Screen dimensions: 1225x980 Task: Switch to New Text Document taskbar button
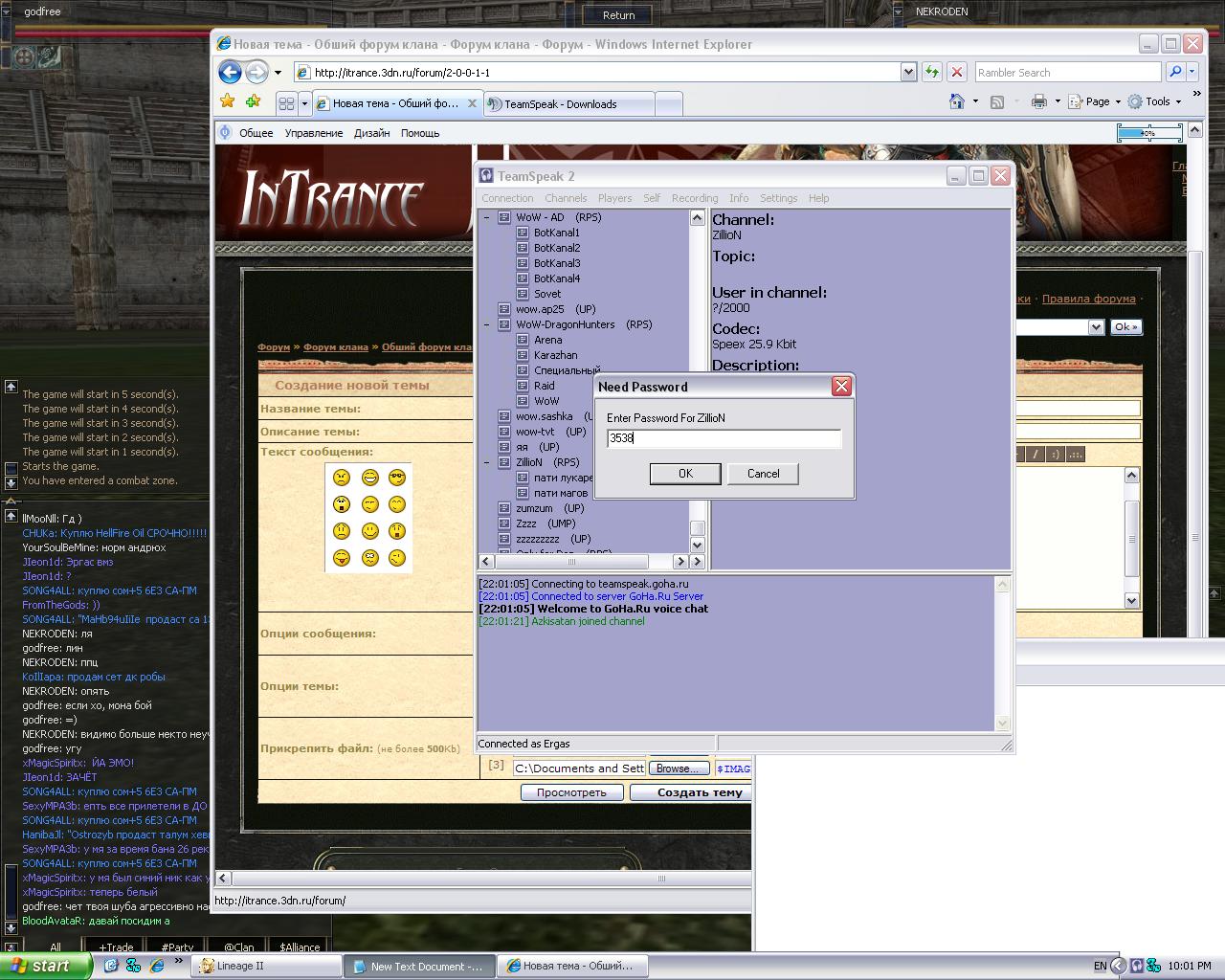[419, 967]
